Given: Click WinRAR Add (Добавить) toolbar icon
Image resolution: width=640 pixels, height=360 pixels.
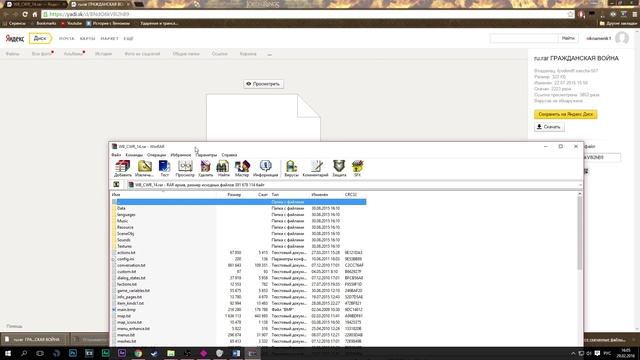Looking at the screenshot, I should [122, 168].
